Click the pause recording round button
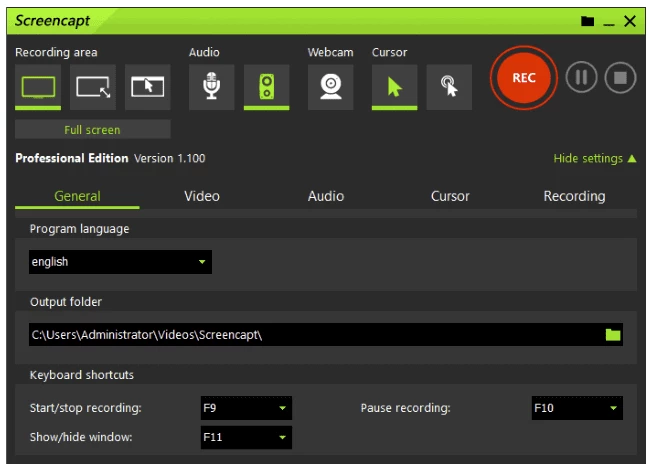This screenshot has width=653, height=470. click(x=581, y=78)
